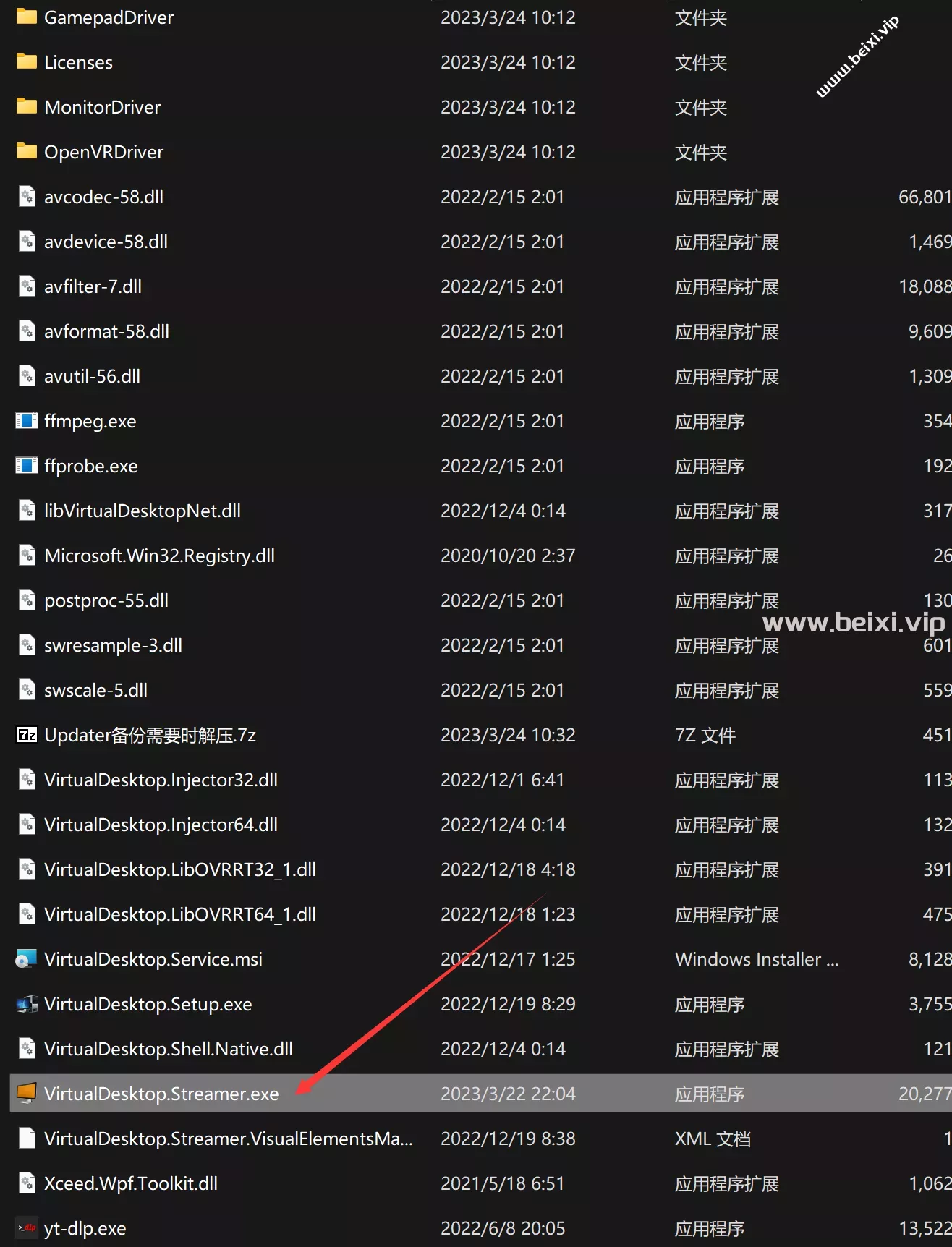Click the swscale-5.dll file icon
The image size is (952, 1247).
coord(27,690)
